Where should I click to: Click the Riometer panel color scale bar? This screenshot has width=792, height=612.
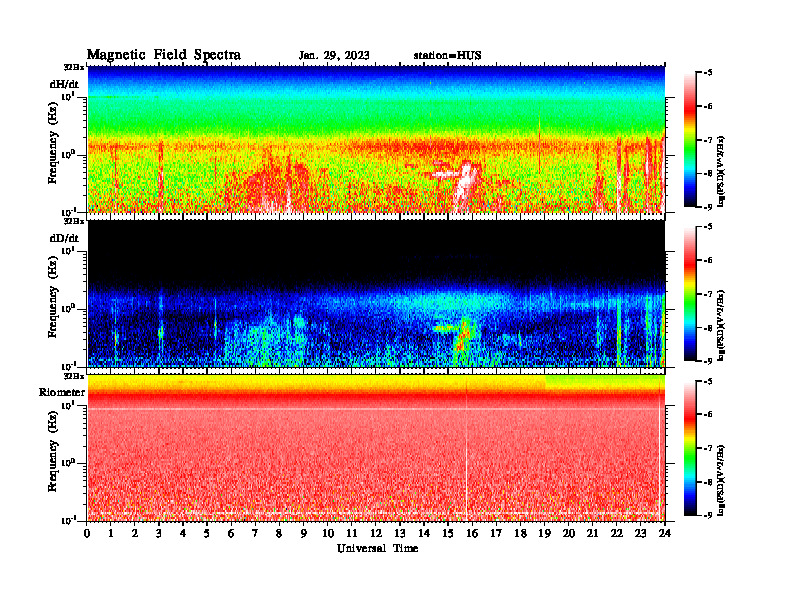(689, 448)
